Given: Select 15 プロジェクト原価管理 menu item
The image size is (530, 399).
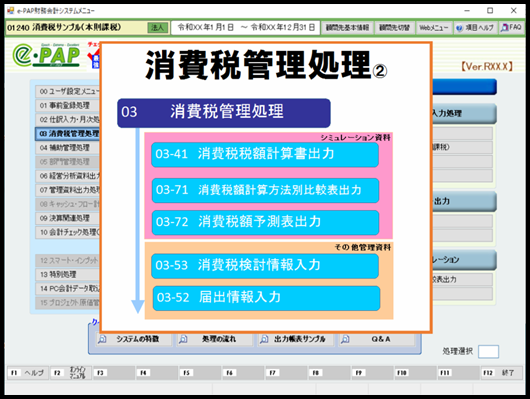Looking at the screenshot, I should [68, 303].
